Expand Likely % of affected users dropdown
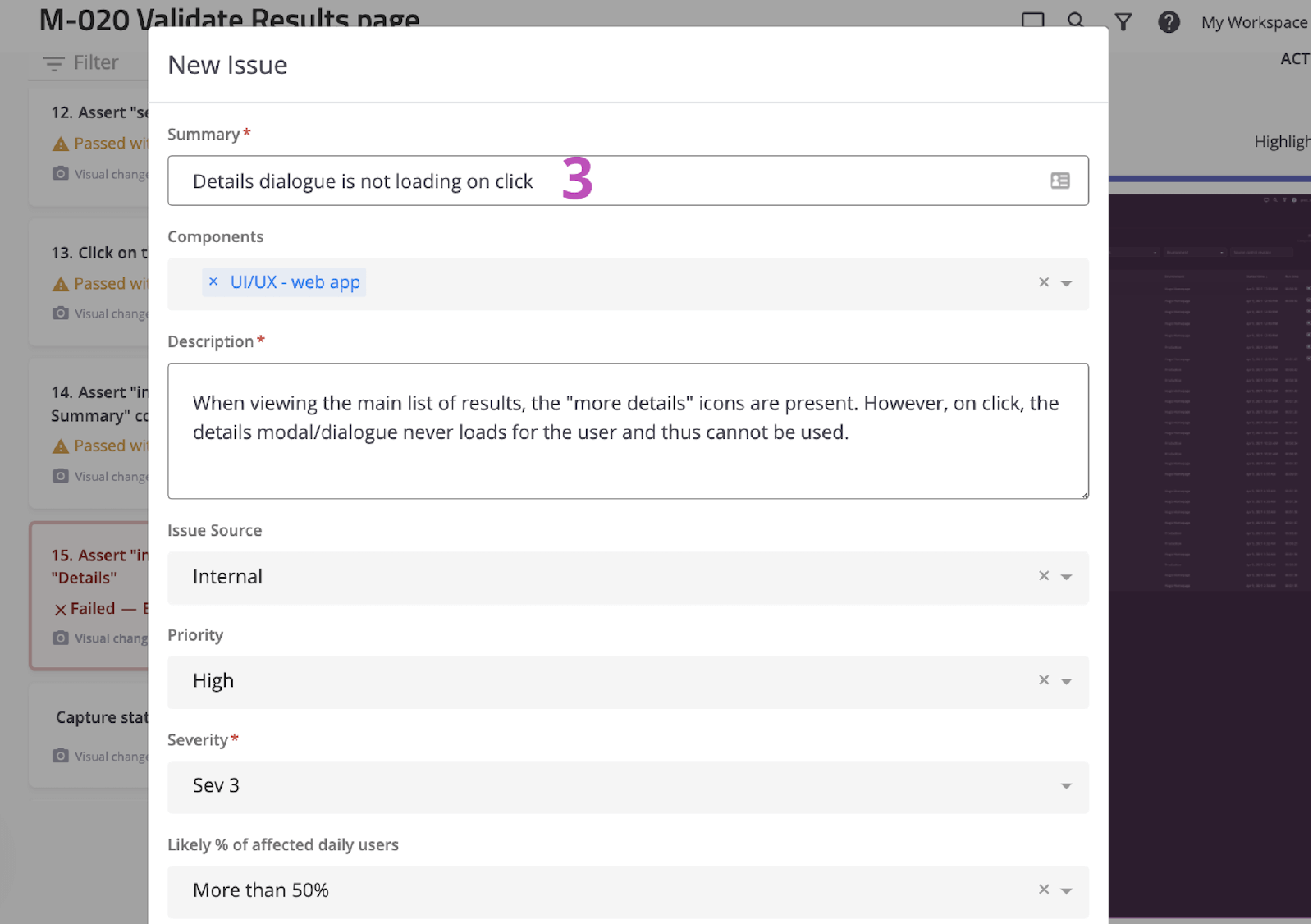The height and width of the screenshot is (924, 1313). [x=1066, y=890]
